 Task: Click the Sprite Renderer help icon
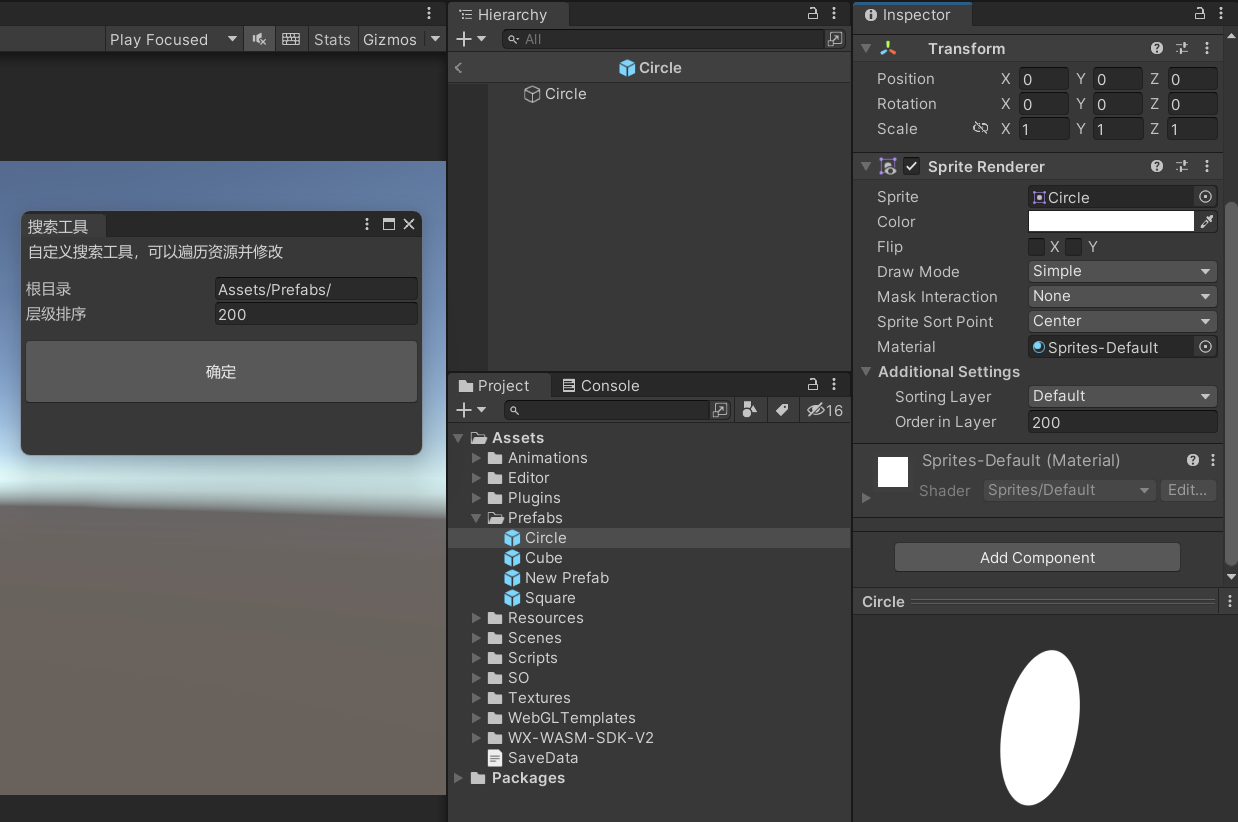[x=1156, y=166]
